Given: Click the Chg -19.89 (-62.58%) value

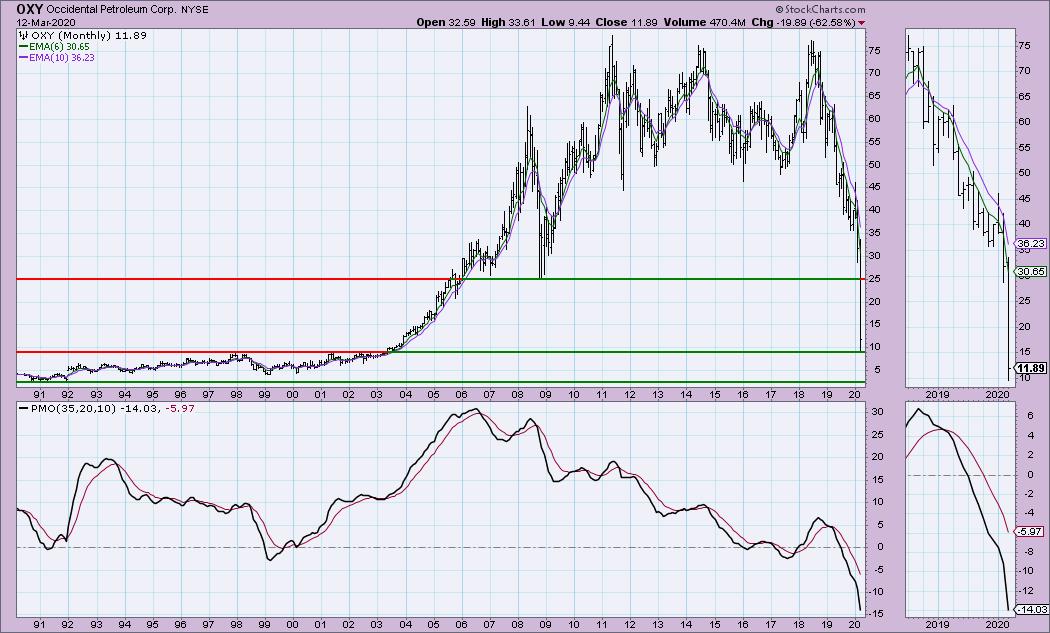Looking at the screenshot, I should tap(803, 22).
